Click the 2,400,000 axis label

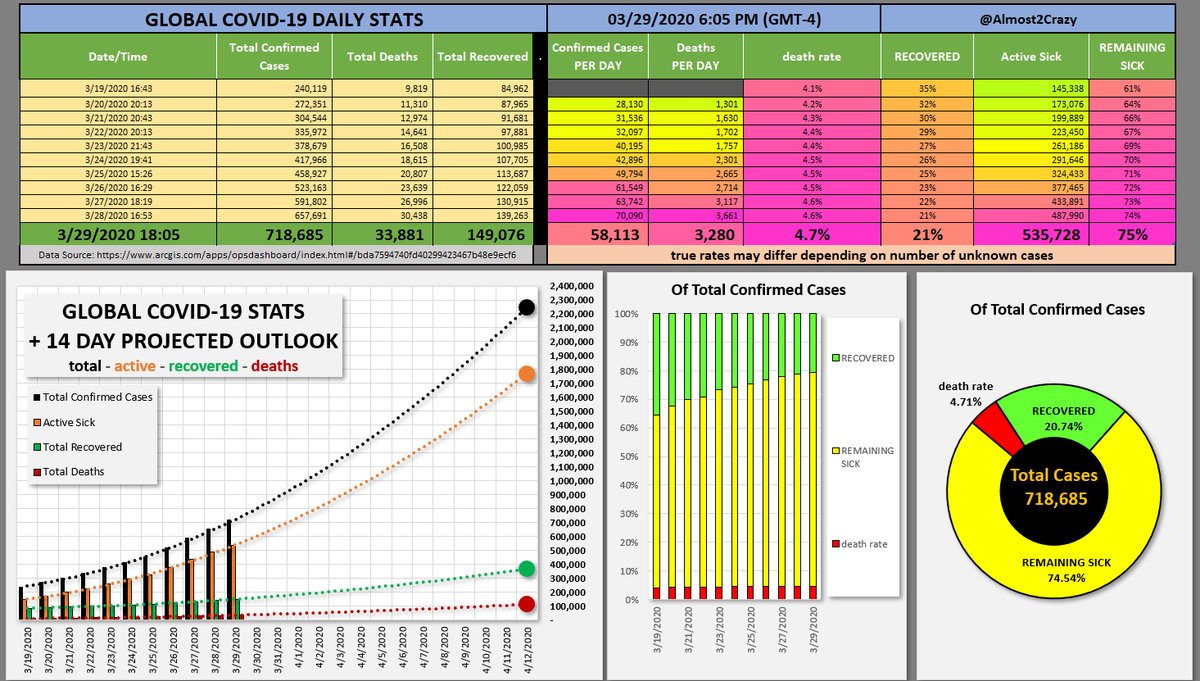574,286
